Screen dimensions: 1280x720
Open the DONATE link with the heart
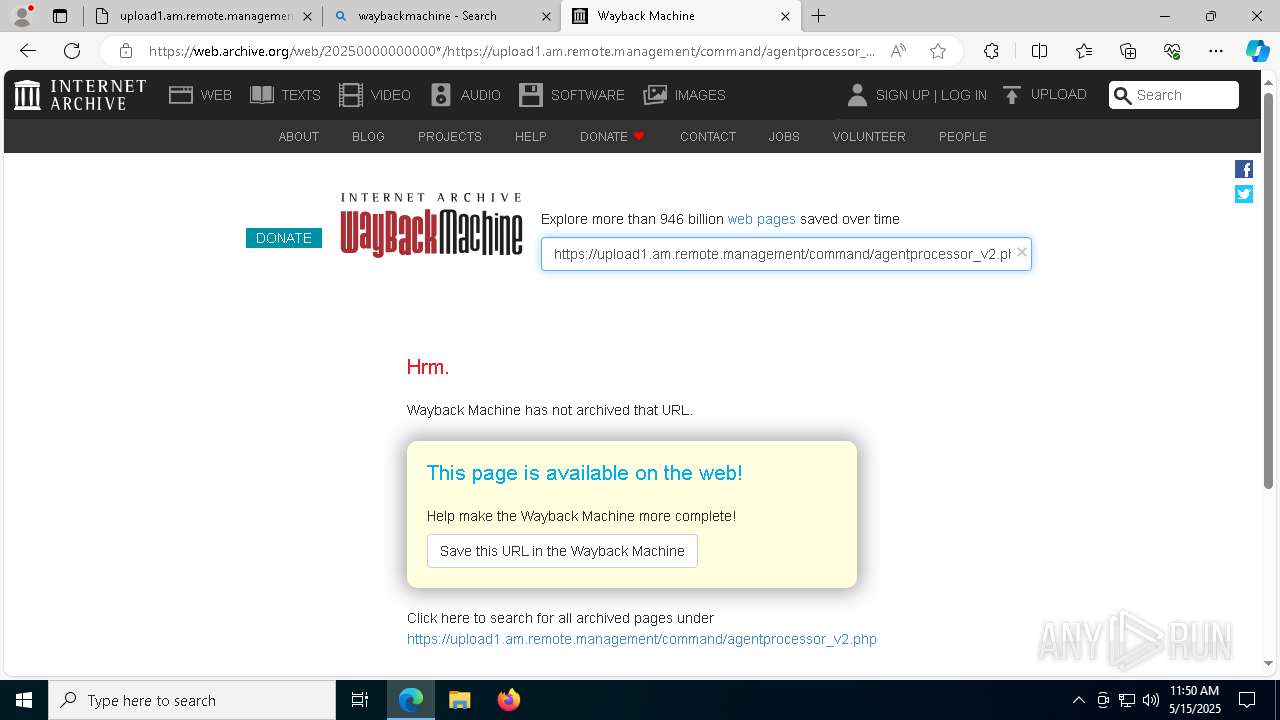[x=613, y=136]
